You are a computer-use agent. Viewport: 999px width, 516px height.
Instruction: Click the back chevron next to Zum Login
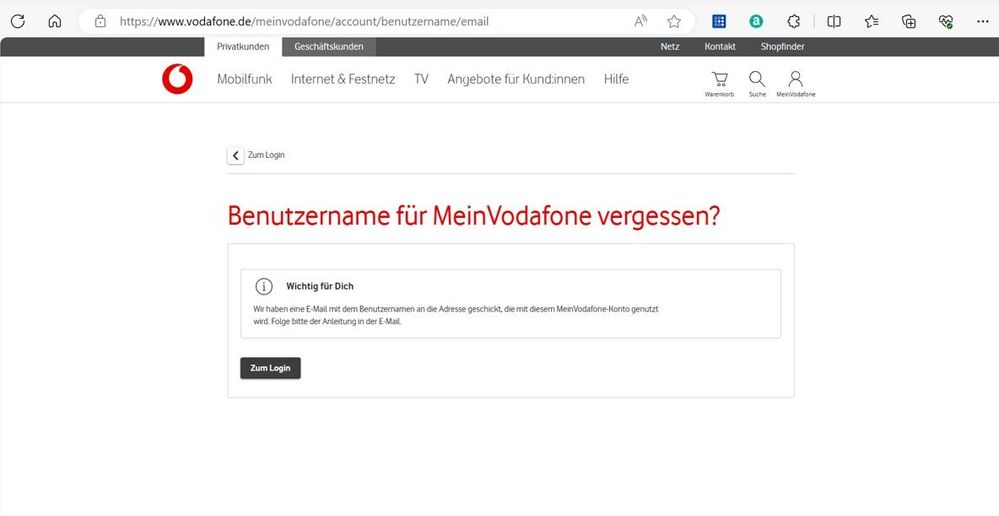pyautogui.click(x=236, y=155)
